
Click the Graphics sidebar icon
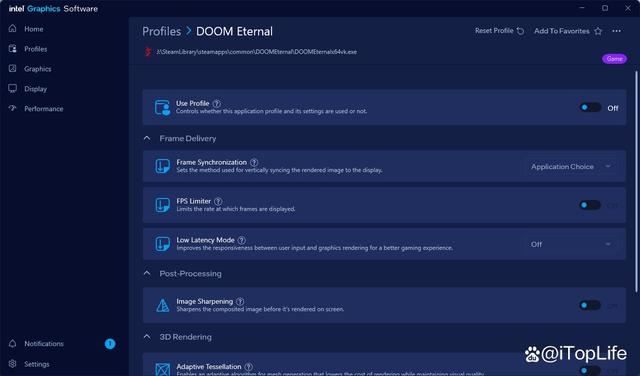[13, 69]
